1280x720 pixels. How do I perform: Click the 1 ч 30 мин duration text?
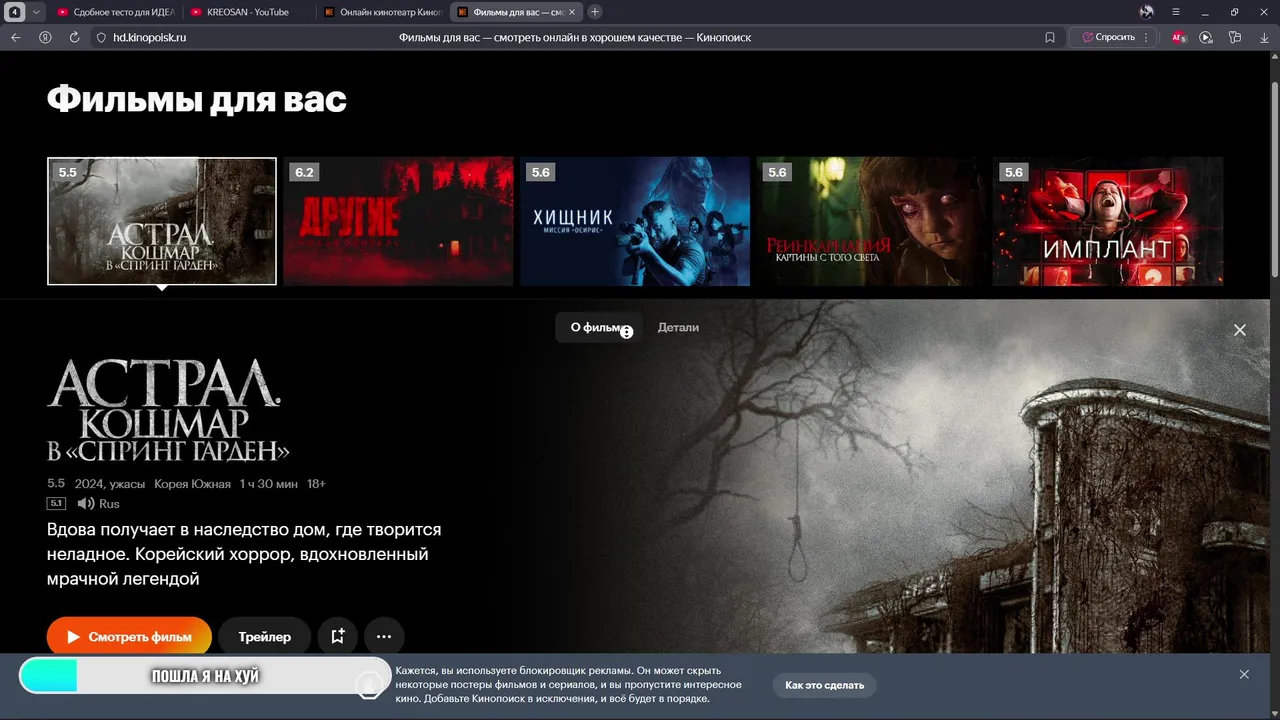[x=268, y=484]
